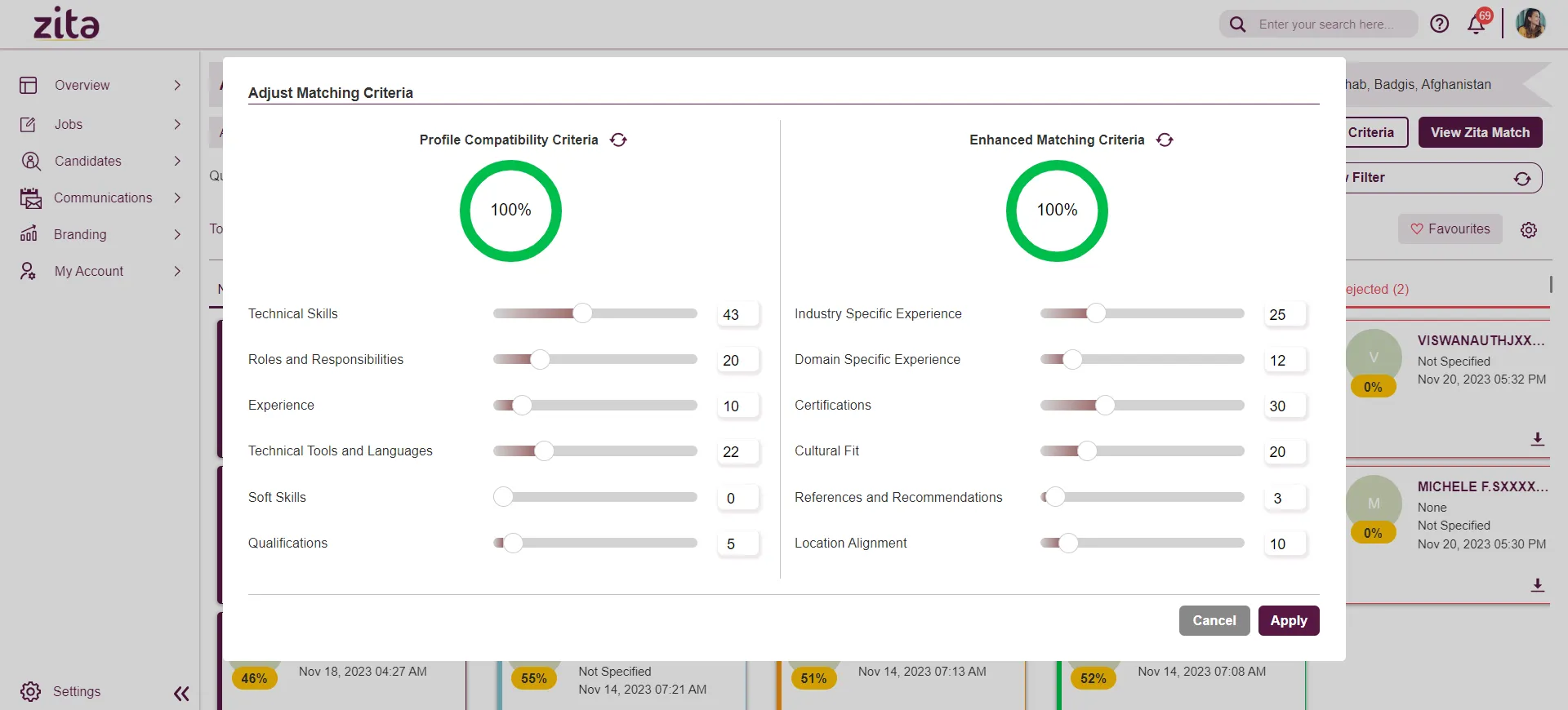
Task: Click the View Zita Match button
Action: (1480, 132)
